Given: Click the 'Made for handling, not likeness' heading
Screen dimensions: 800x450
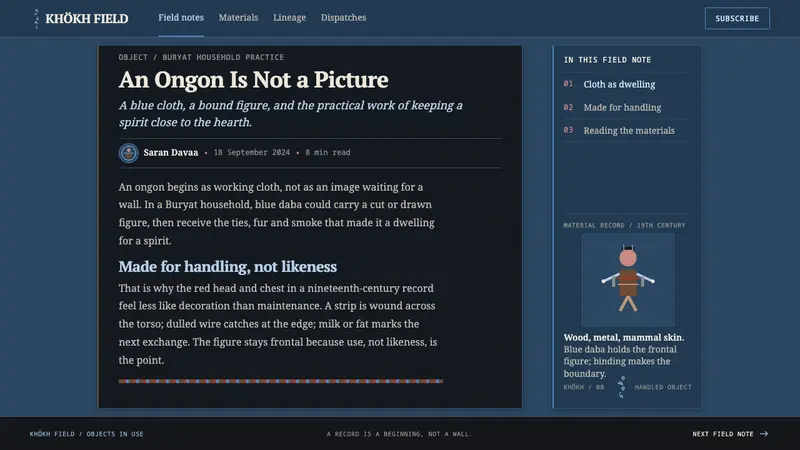Looking at the screenshot, I should coord(228,266).
